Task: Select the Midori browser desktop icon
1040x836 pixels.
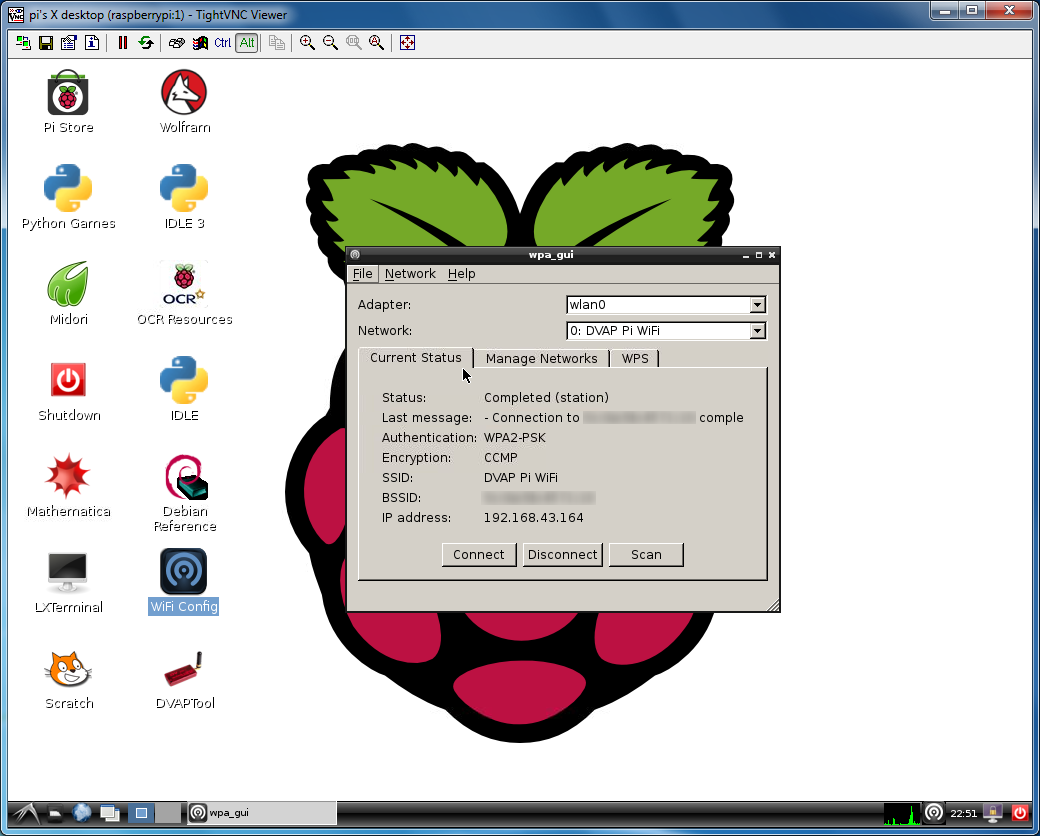Action: point(68,293)
